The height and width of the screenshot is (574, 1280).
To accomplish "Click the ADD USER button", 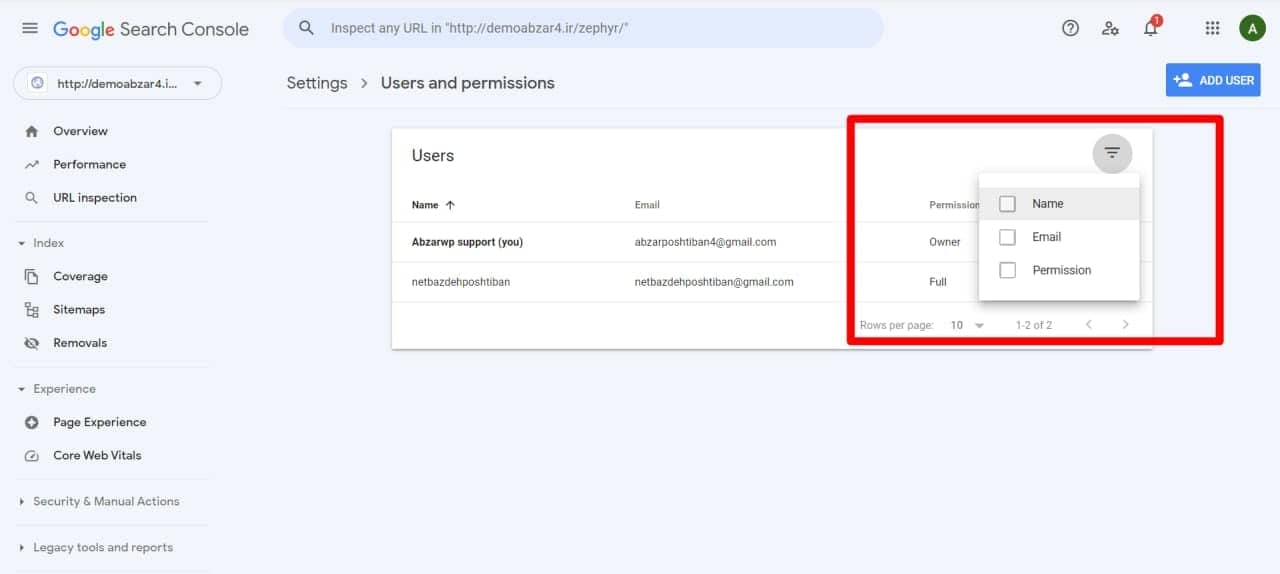I will click(x=1213, y=80).
